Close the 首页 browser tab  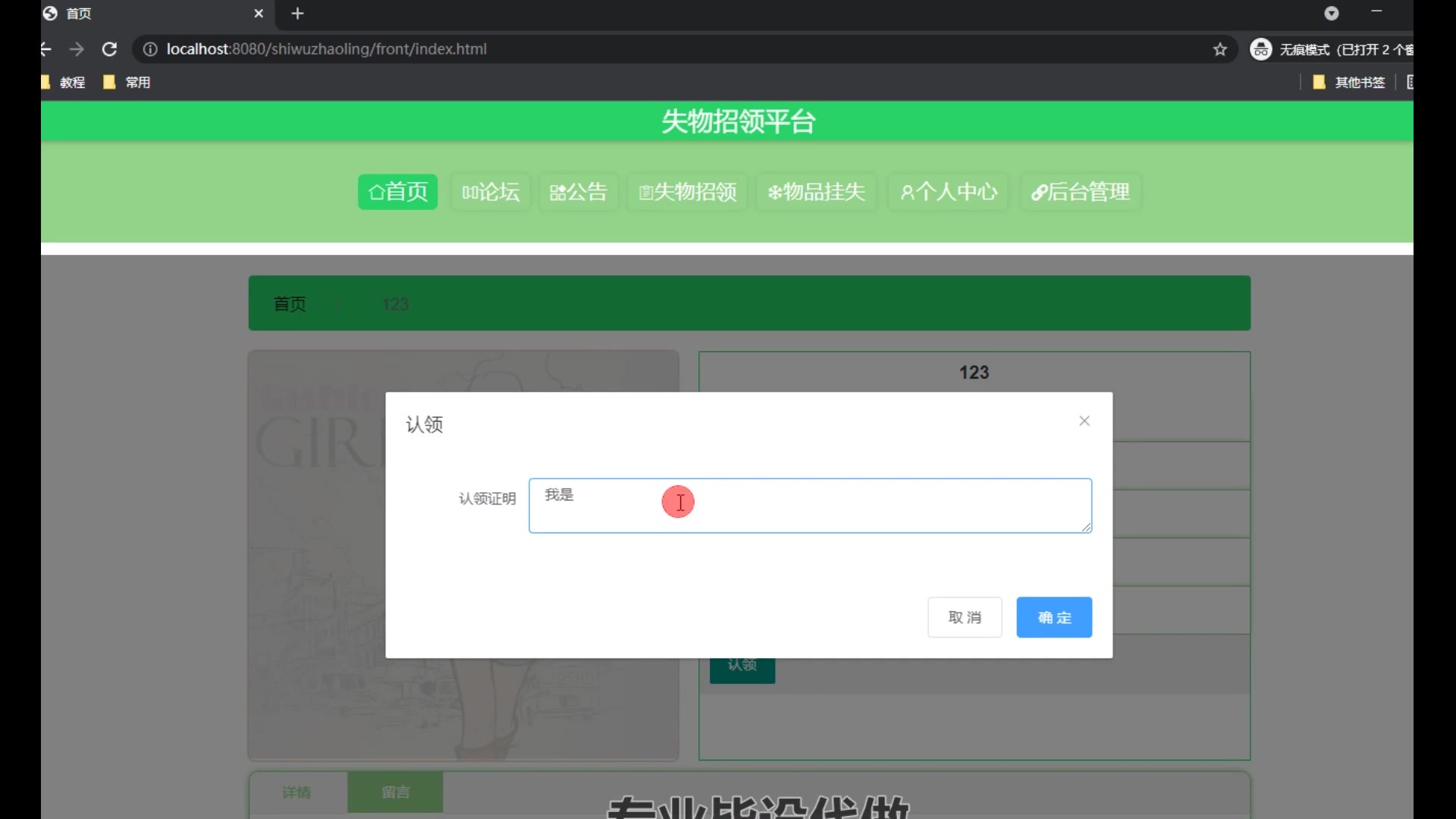pyautogui.click(x=259, y=14)
